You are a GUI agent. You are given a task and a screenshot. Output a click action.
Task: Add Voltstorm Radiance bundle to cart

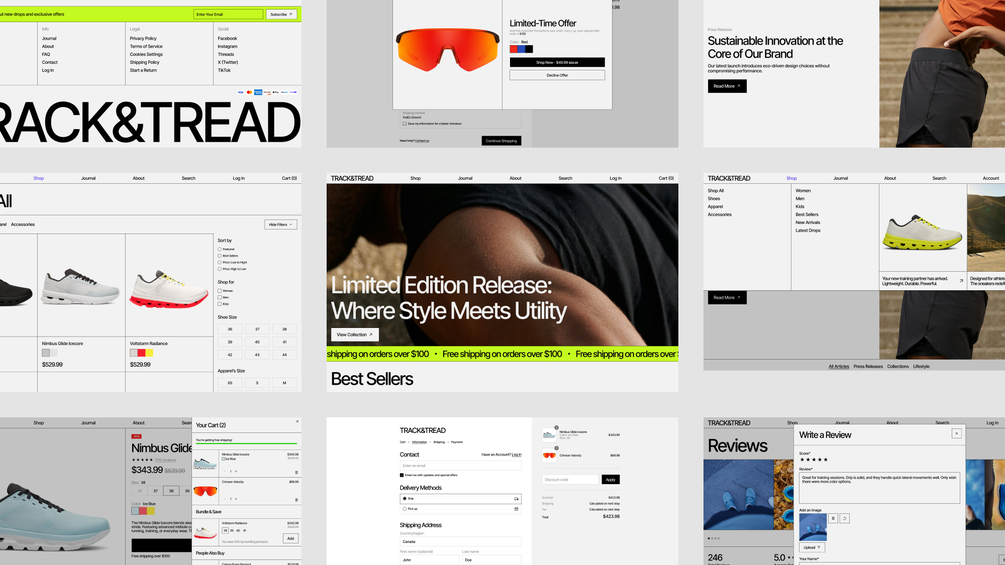[290, 538]
